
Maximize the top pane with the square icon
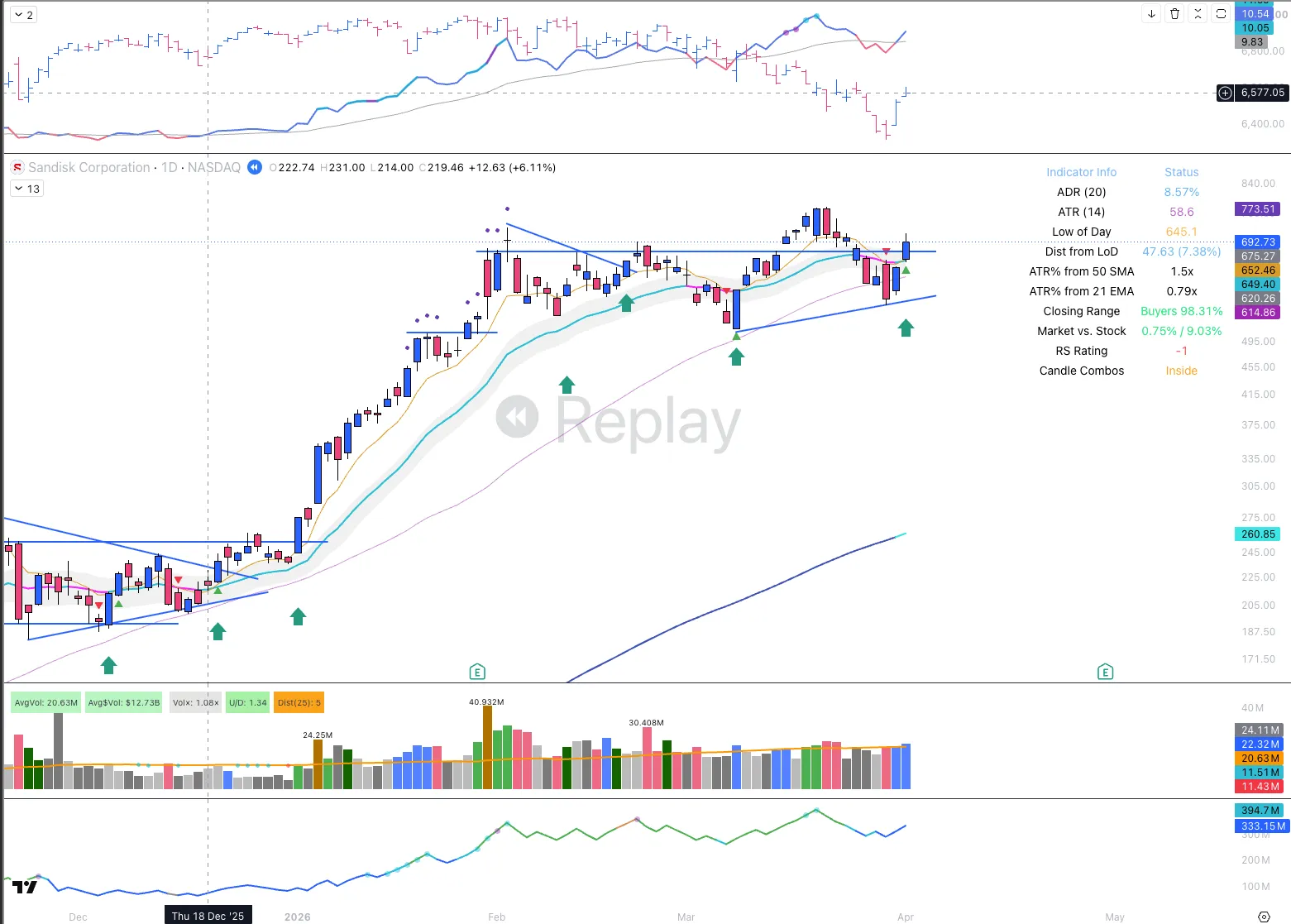click(x=1221, y=14)
